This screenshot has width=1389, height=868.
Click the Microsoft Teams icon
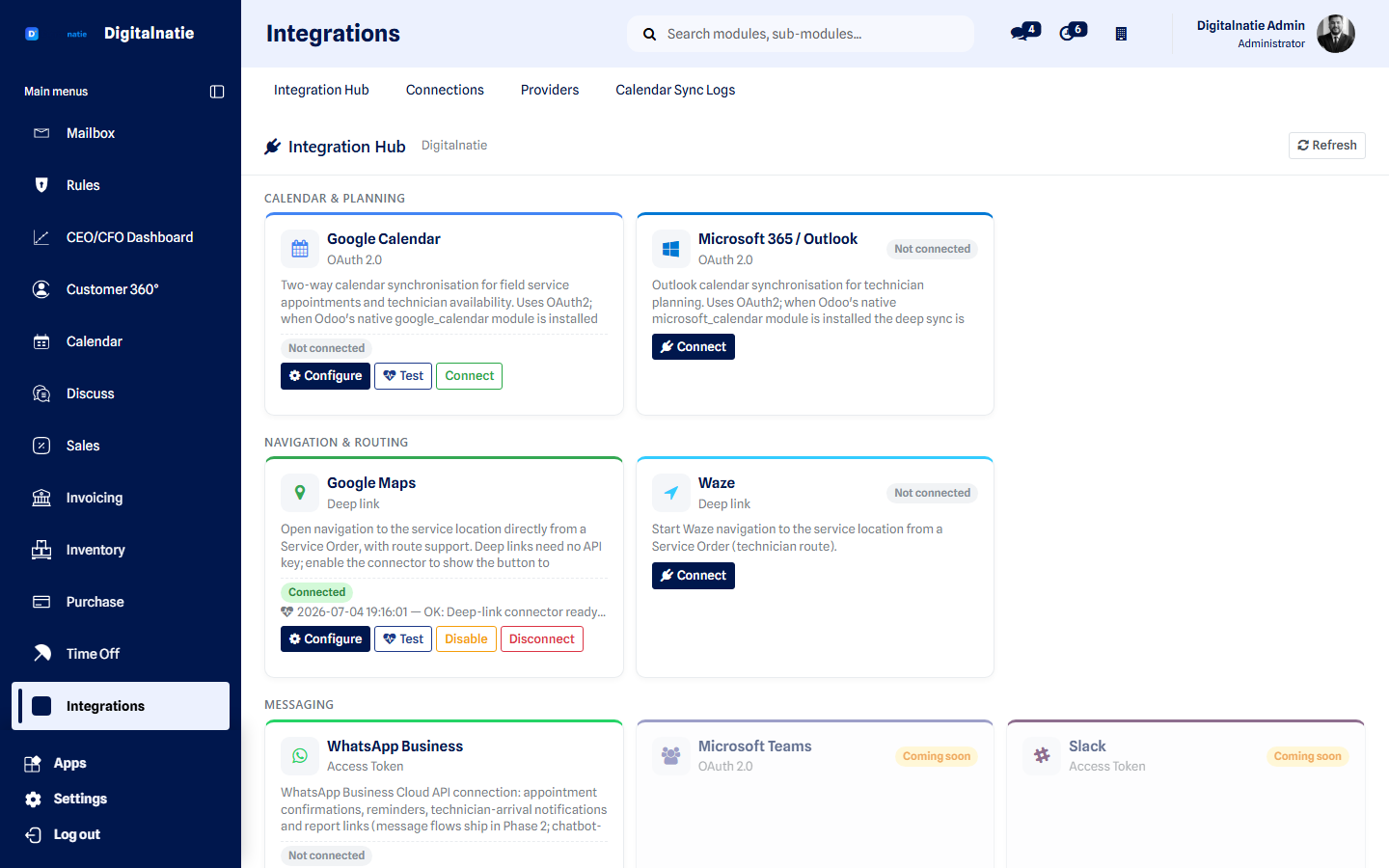click(x=671, y=756)
